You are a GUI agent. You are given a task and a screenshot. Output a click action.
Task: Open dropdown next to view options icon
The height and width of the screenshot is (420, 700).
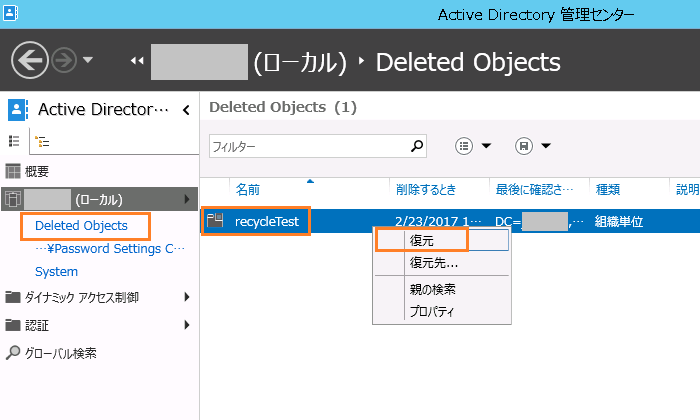[x=486, y=146]
